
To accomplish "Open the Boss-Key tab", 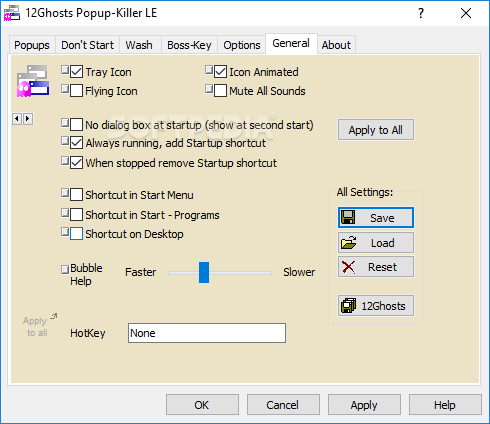I will [x=189, y=45].
